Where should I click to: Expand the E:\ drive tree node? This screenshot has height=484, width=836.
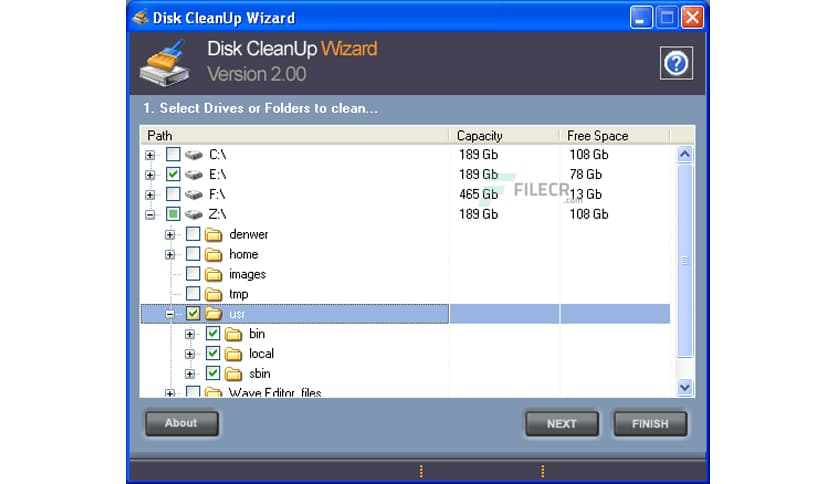[x=150, y=175]
